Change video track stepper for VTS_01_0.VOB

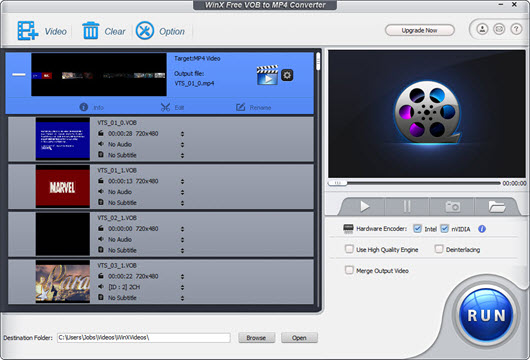[182, 134]
